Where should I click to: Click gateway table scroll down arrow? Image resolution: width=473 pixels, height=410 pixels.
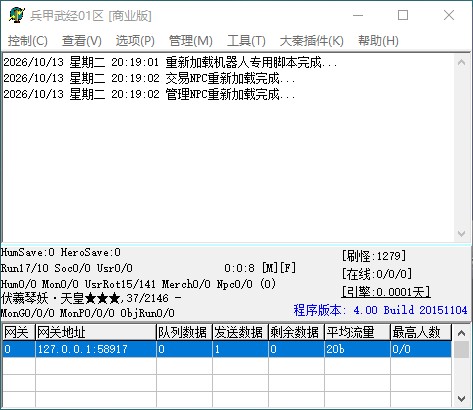tap(462, 398)
